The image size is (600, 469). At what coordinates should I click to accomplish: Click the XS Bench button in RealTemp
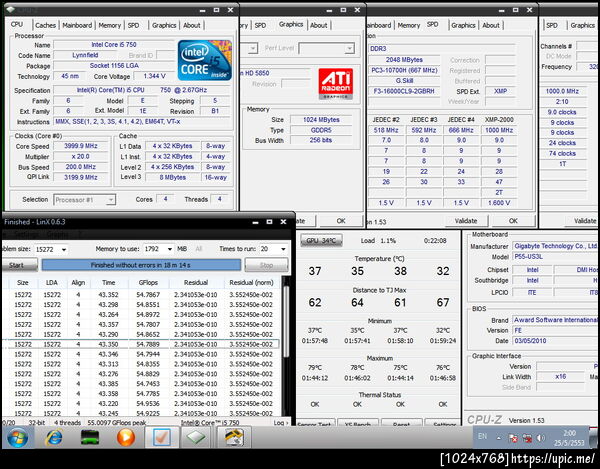pyautogui.click(x=357, y=424)
